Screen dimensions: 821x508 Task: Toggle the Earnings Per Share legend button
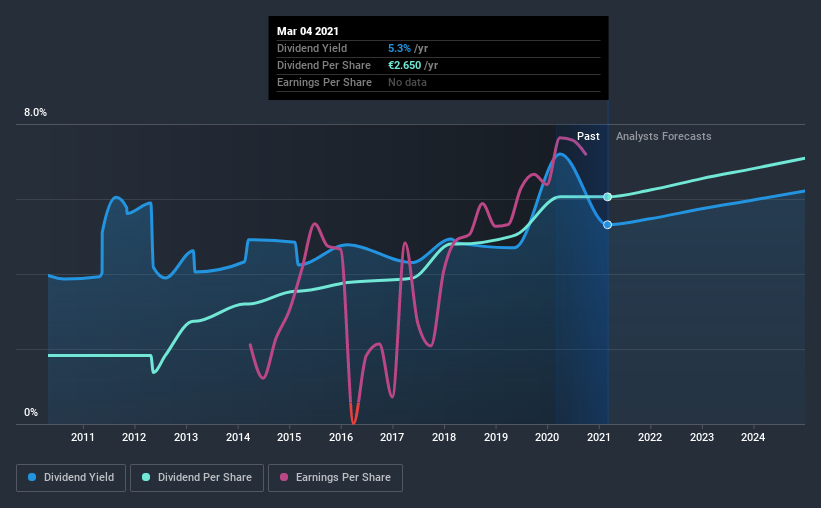click(335, 478)
